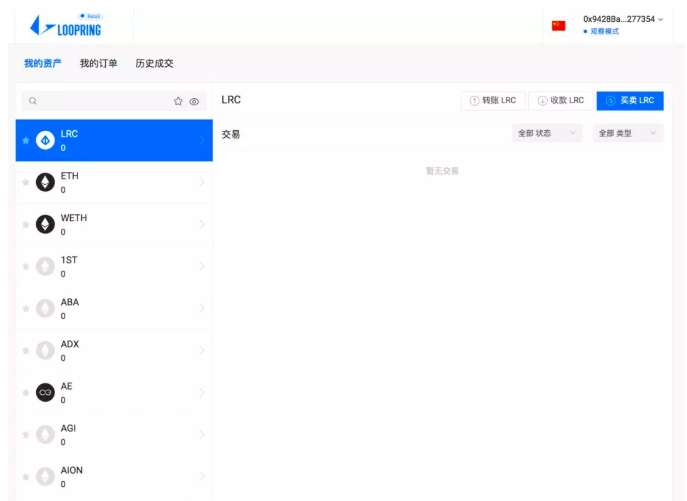The height and width of the screenshot is (501, 687).
Task: Open the 全部 状态 status dropdown
Action: tap(547, 133)
